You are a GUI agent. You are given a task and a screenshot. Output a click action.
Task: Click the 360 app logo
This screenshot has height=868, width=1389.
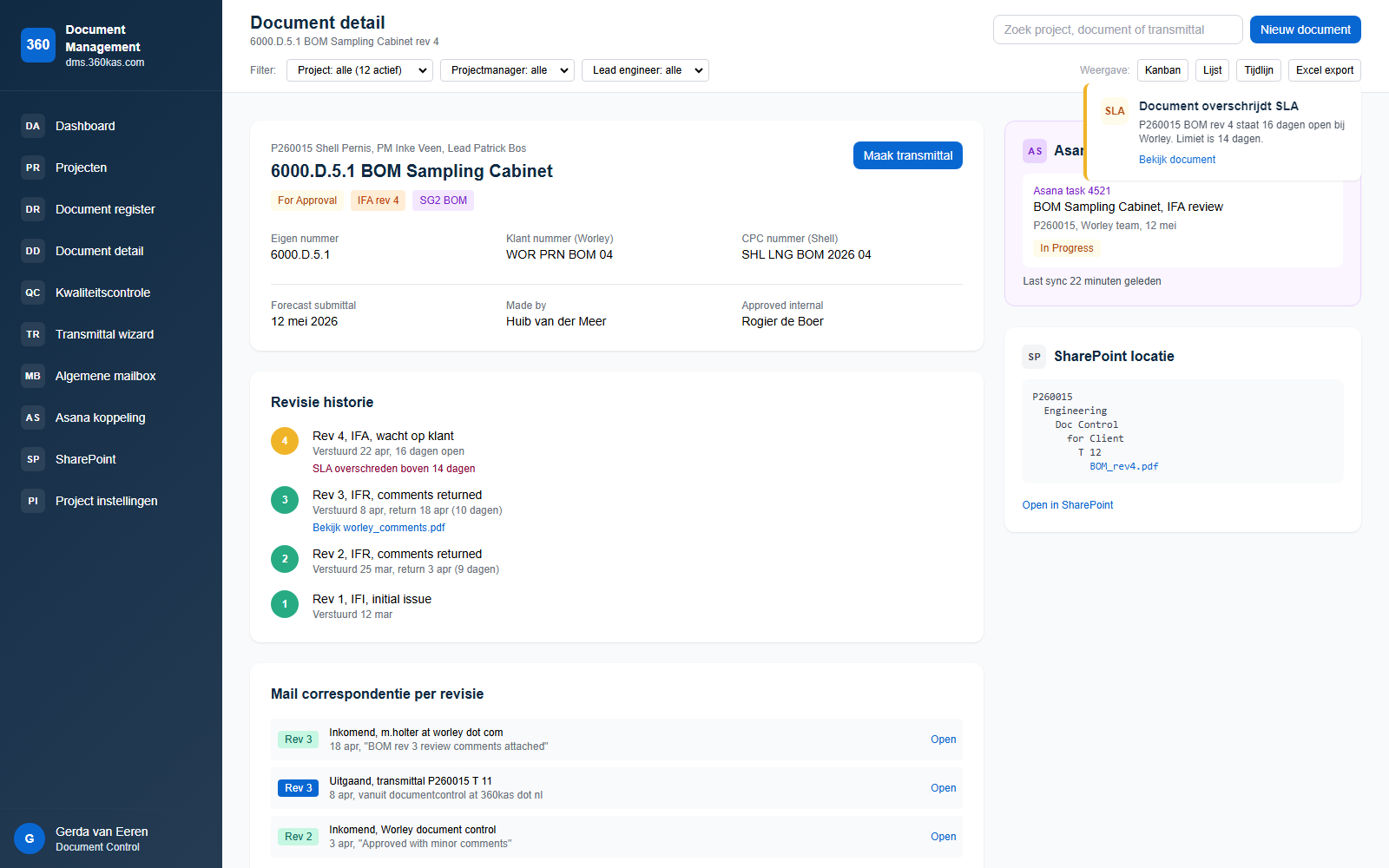pyautogui.click(x=38, y=45)
